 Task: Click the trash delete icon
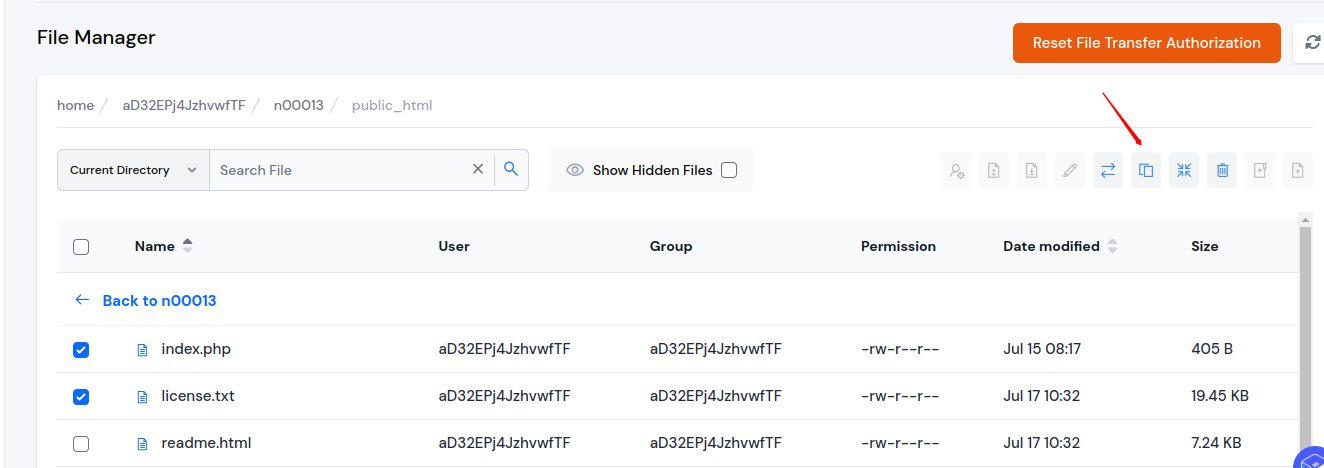pyautogui.click(x=1222, y=170)
